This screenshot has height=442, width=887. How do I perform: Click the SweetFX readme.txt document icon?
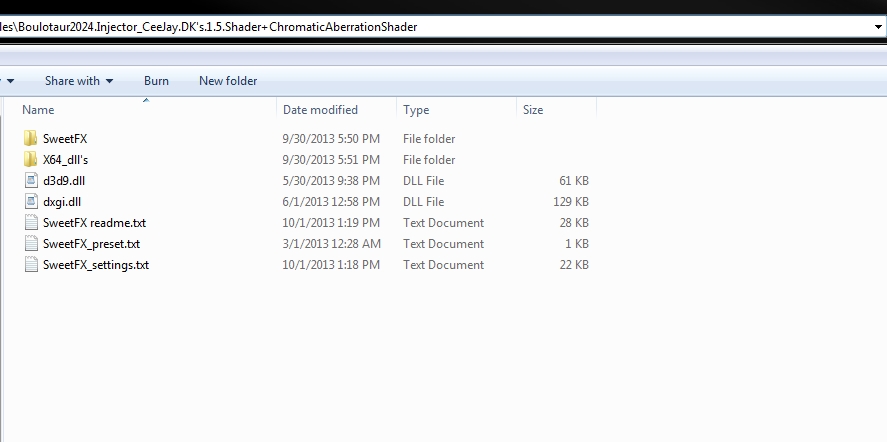[30, 223]
